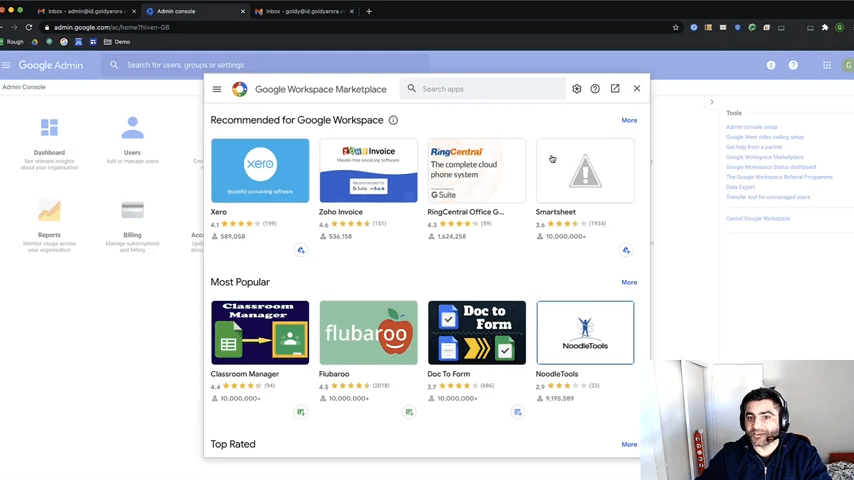Click Cancel Google Workspace link
854x480 pixels.
758,218
